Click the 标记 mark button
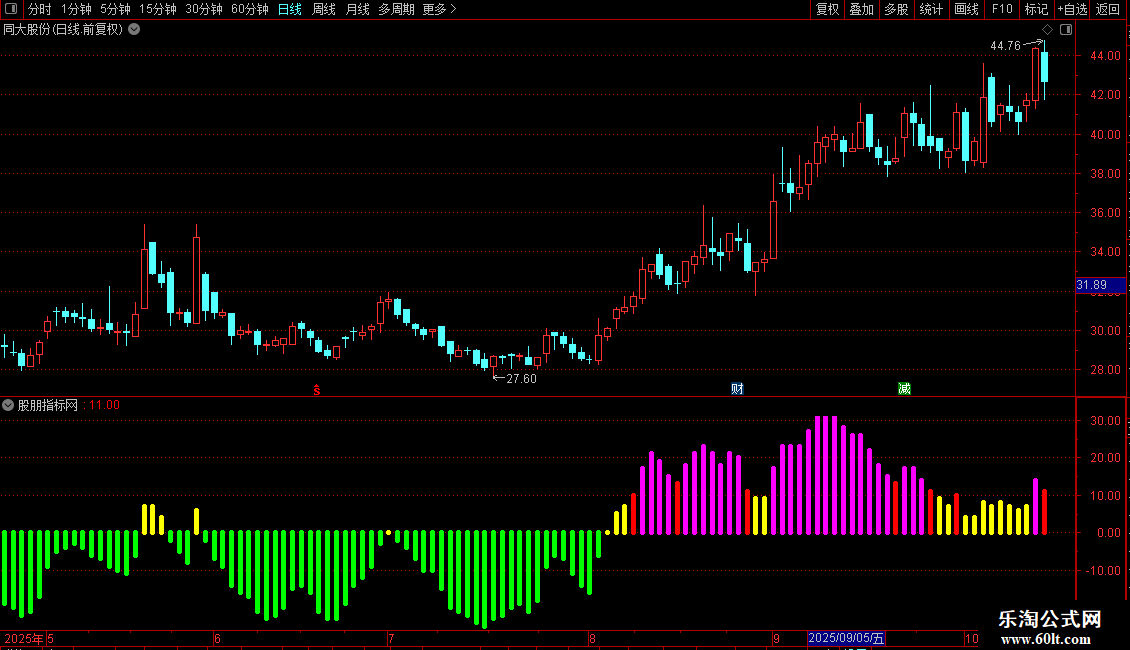The height and width of the screenshot is (650, 1130). click(1036, 9)
